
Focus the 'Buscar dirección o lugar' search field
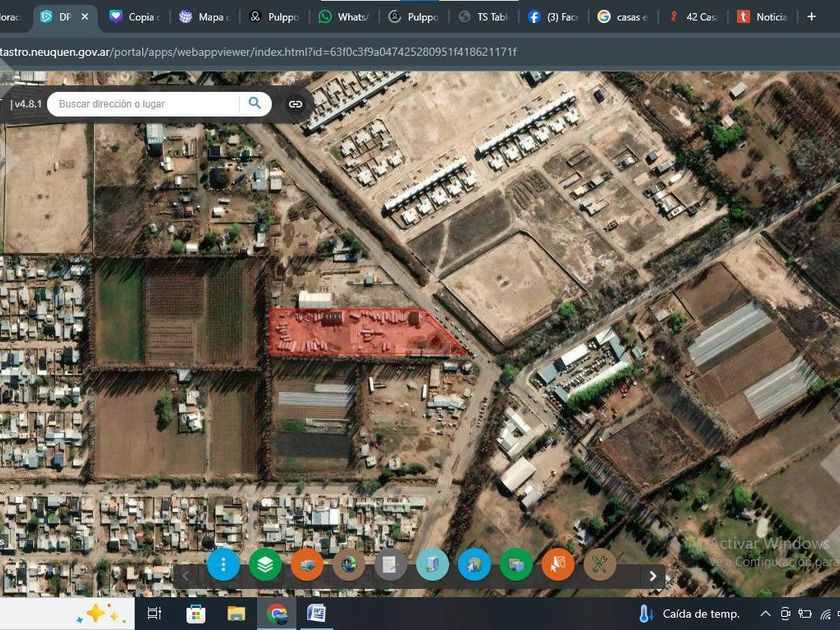click(145, 104)
